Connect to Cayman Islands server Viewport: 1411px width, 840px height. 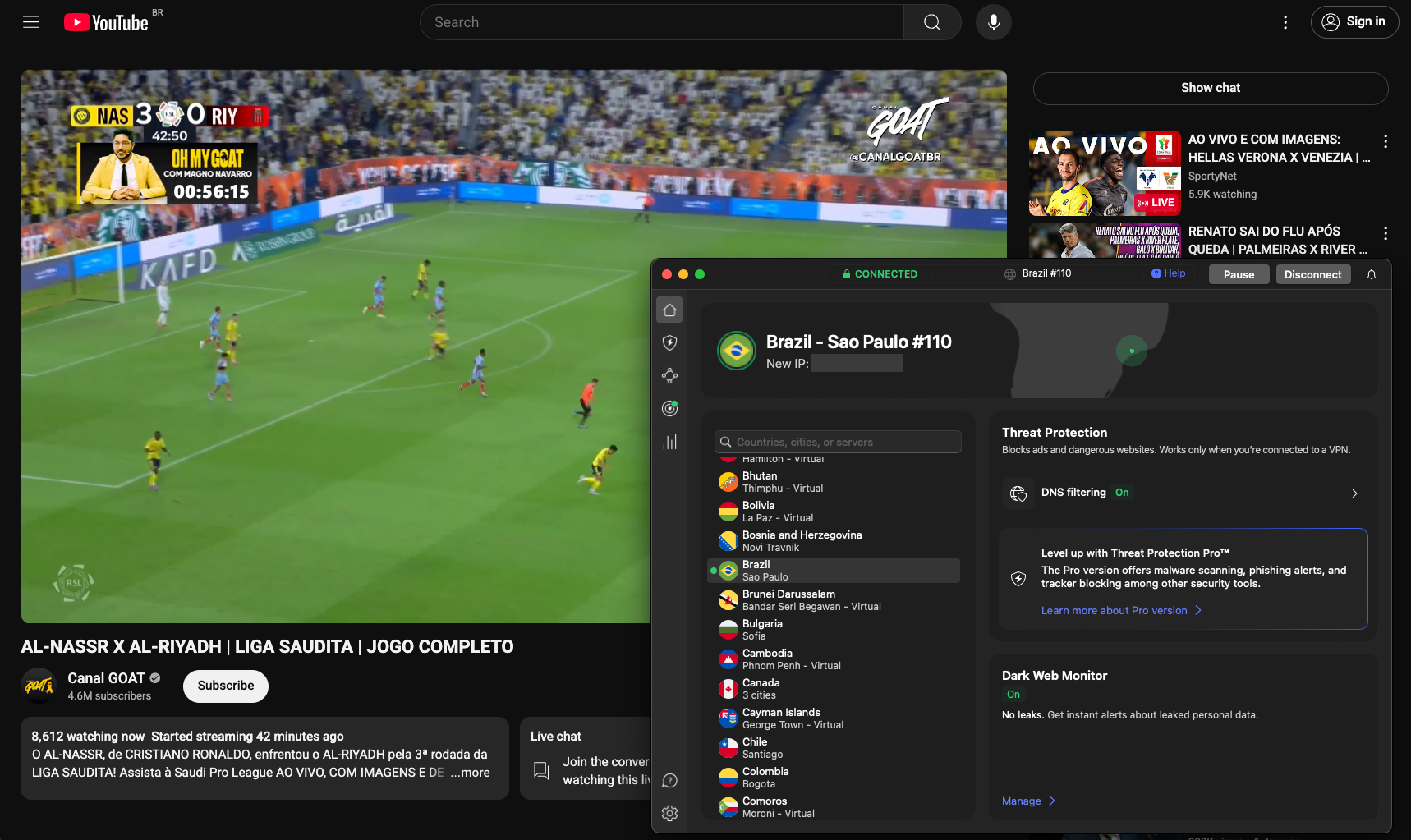pos(833,718)
